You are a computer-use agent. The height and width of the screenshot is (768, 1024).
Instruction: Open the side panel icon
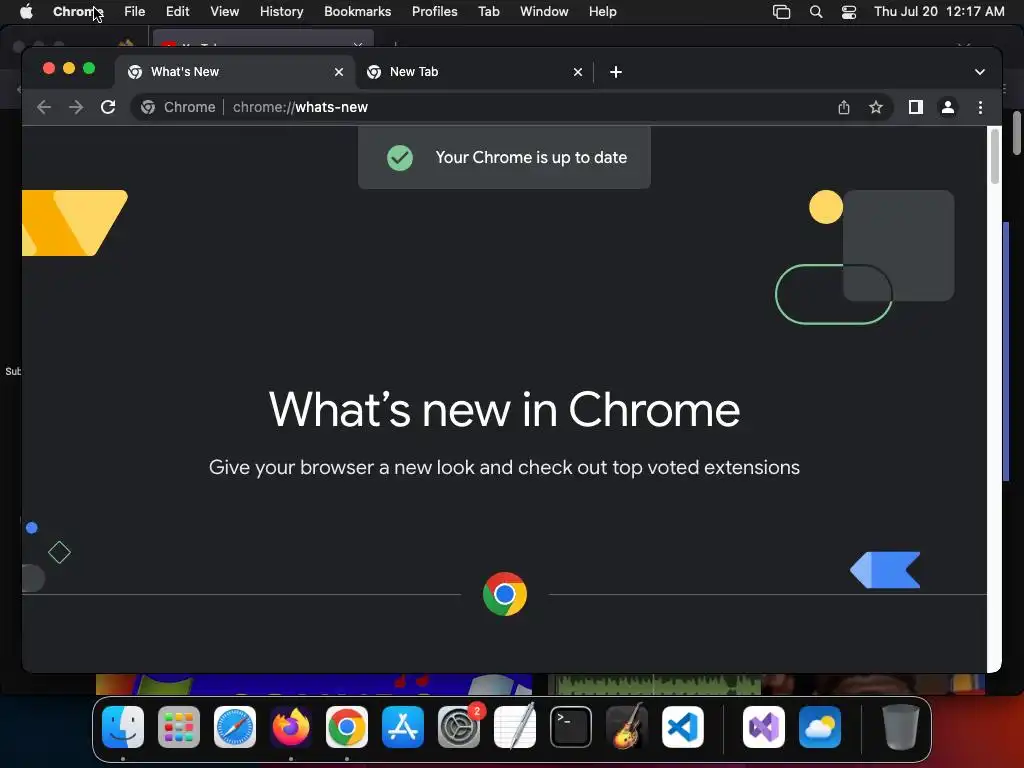[x=916, y=107]
